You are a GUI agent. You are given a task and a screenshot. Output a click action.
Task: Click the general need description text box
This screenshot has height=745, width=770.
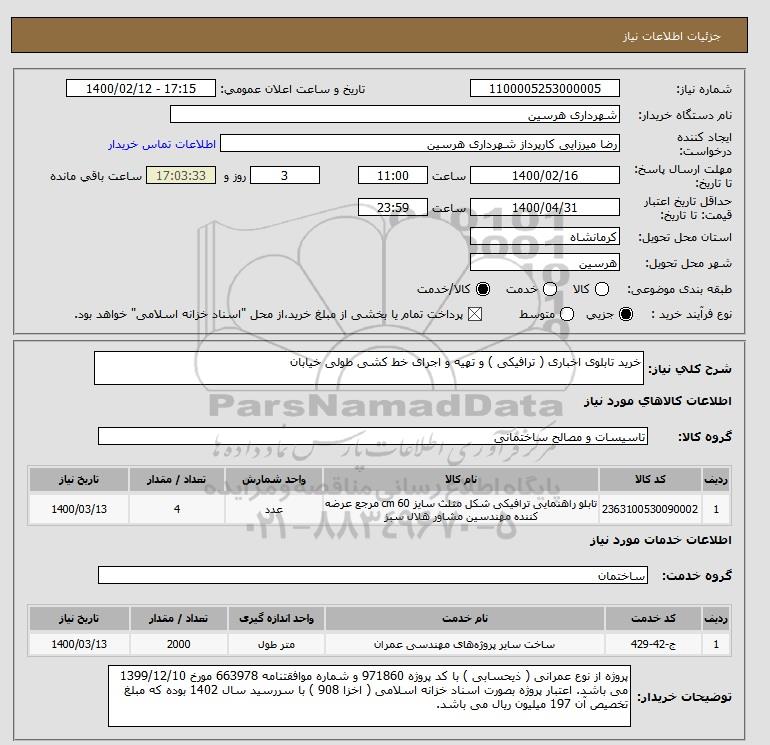(x=369, y=368)
